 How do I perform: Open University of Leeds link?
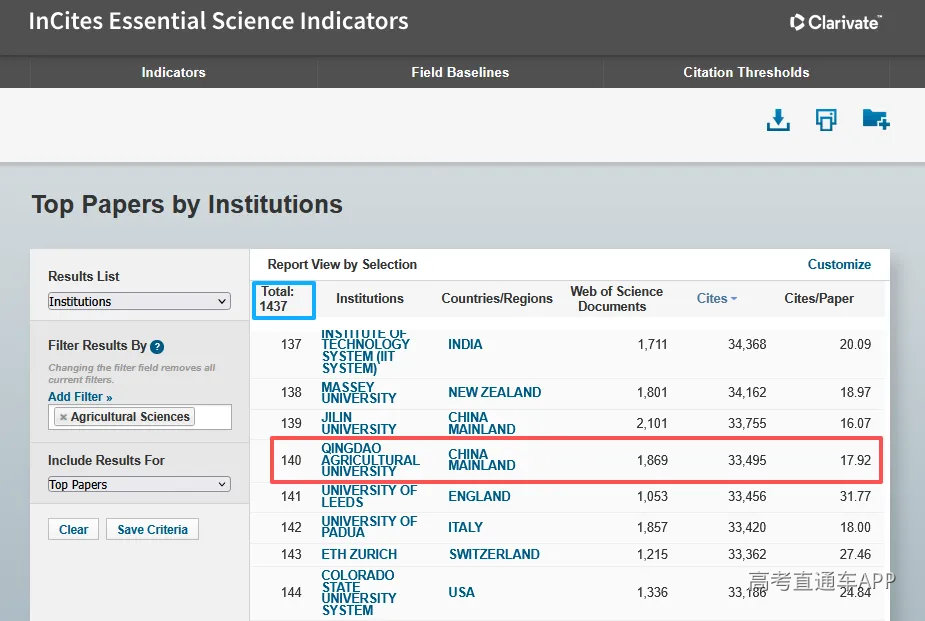click(x=369, y=497)
